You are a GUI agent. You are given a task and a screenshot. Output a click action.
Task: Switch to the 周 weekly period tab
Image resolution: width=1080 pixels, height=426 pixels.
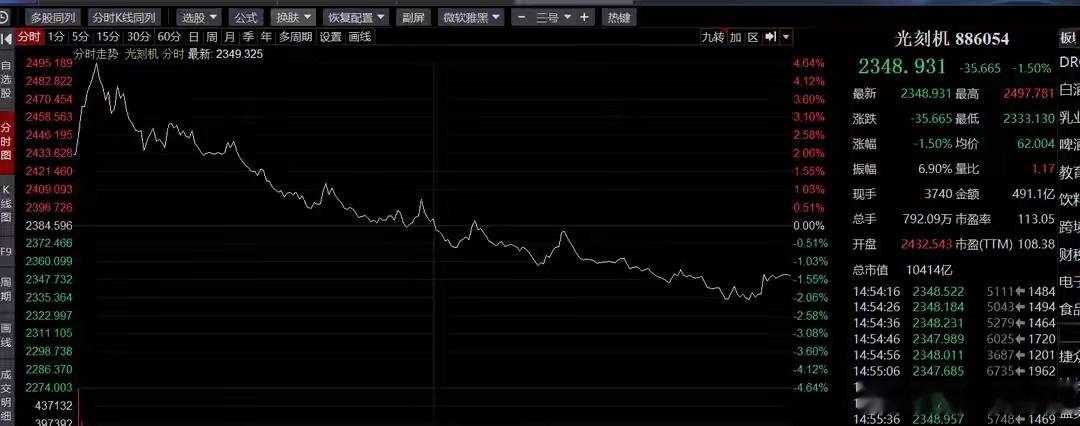click(212, 37)
